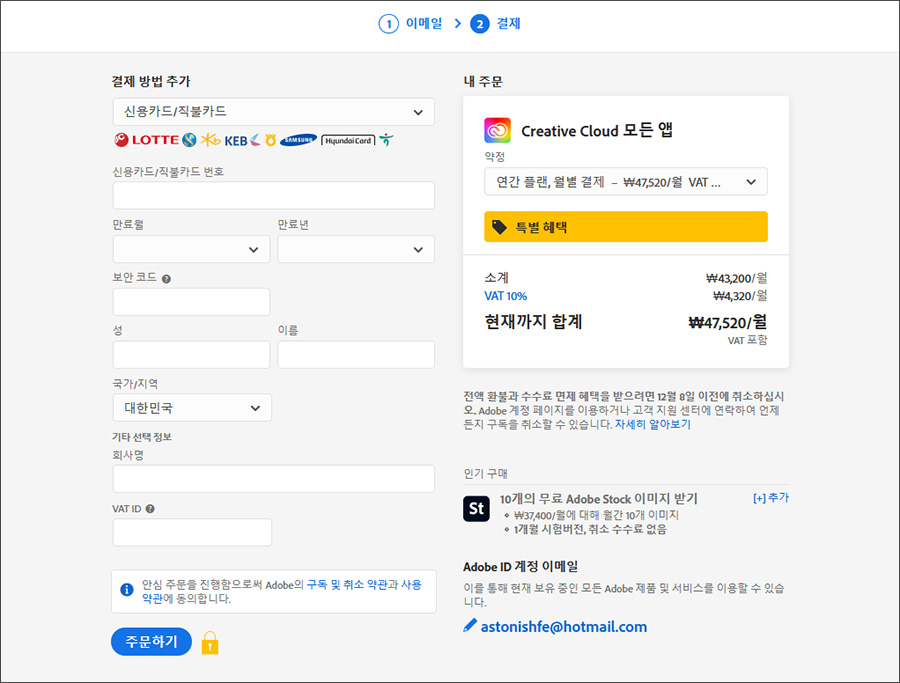This screenshot has height=683, width=900.
Task: Open the 자세히 알아보기 link
Action: pyautogui.click(x=653, y=424)
